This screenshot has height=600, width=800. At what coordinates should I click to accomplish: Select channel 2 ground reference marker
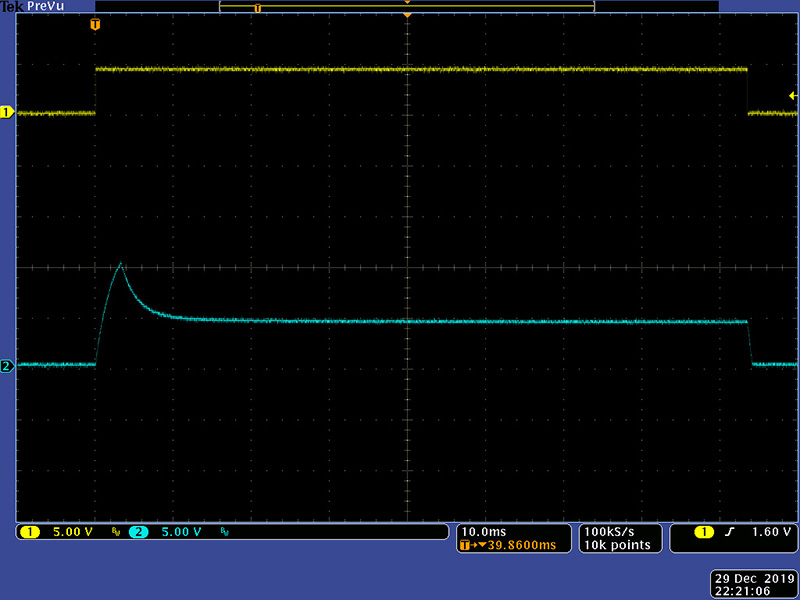pos(7,366)
